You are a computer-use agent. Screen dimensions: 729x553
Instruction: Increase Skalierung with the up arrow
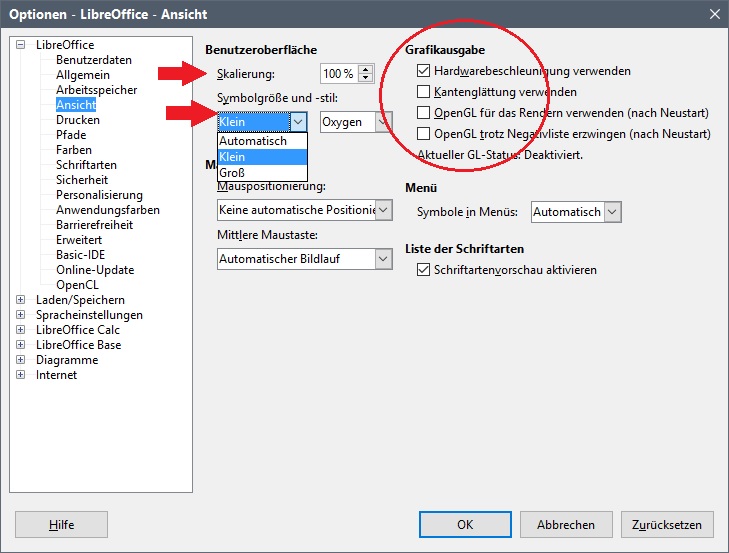pos(366,69)
